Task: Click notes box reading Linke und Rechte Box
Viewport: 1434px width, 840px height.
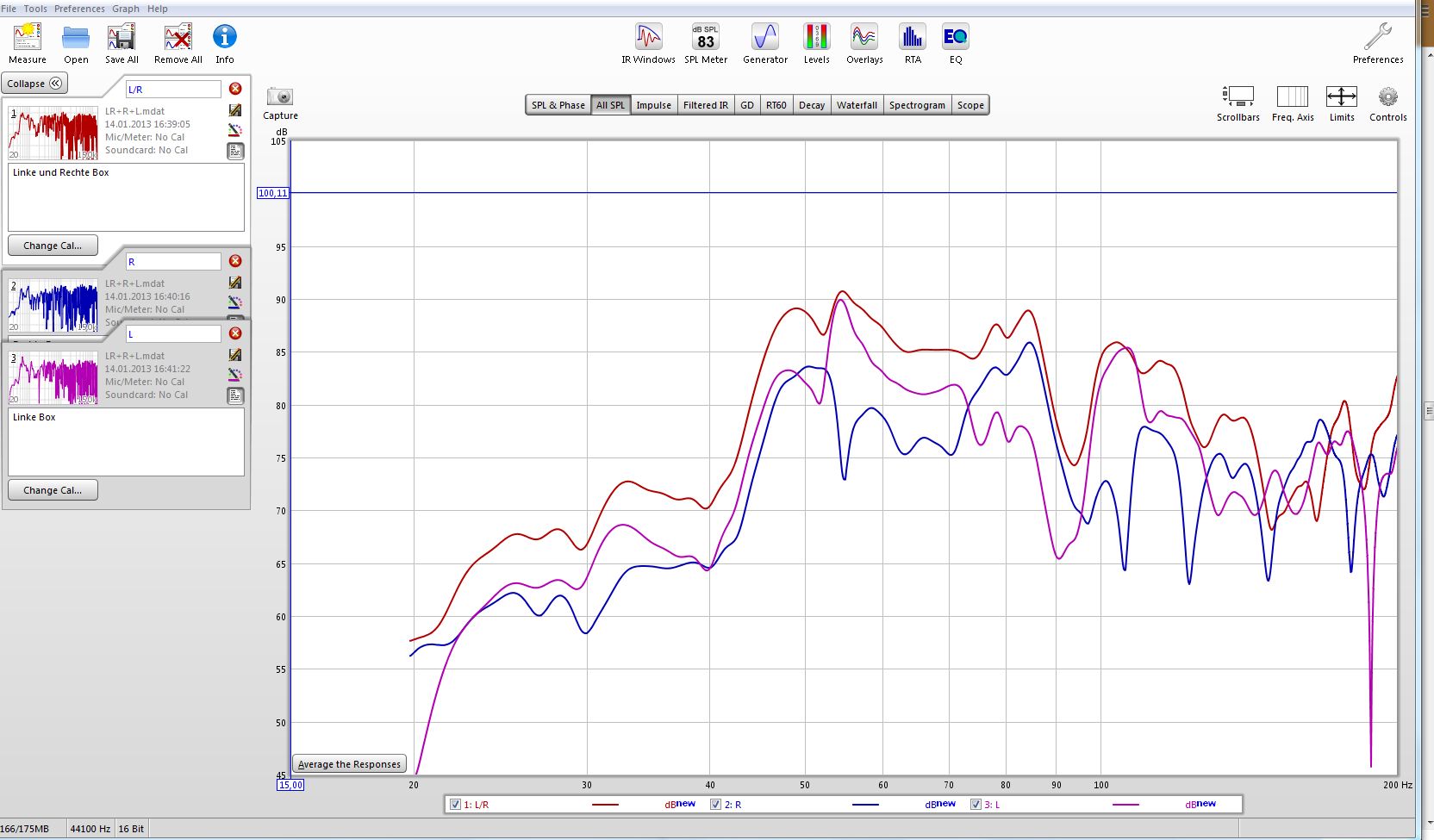Action: pos(126,197)
